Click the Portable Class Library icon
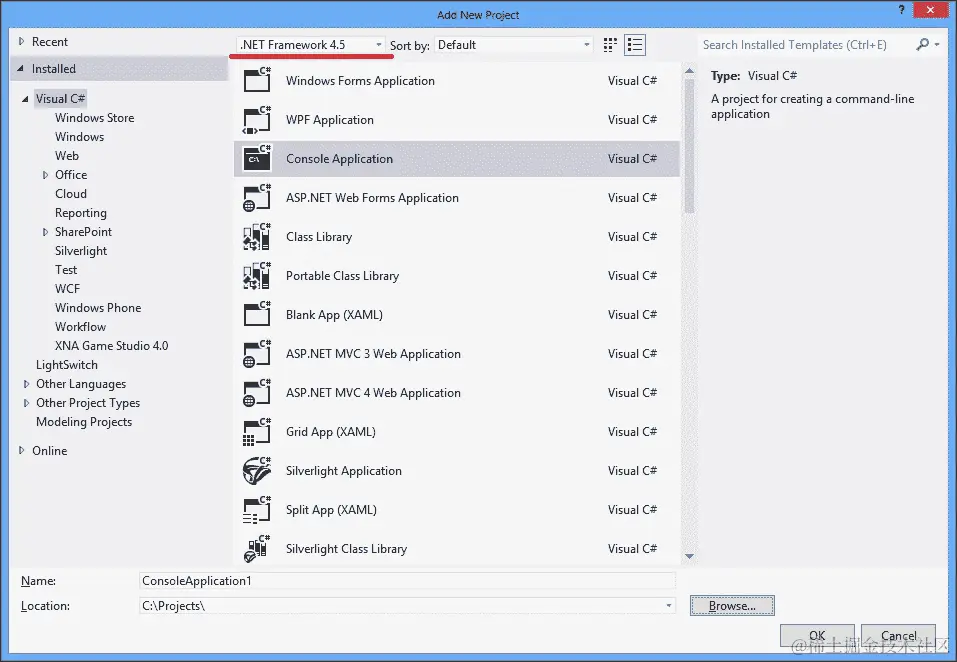The image size is (957, 662). pos(257,276)
